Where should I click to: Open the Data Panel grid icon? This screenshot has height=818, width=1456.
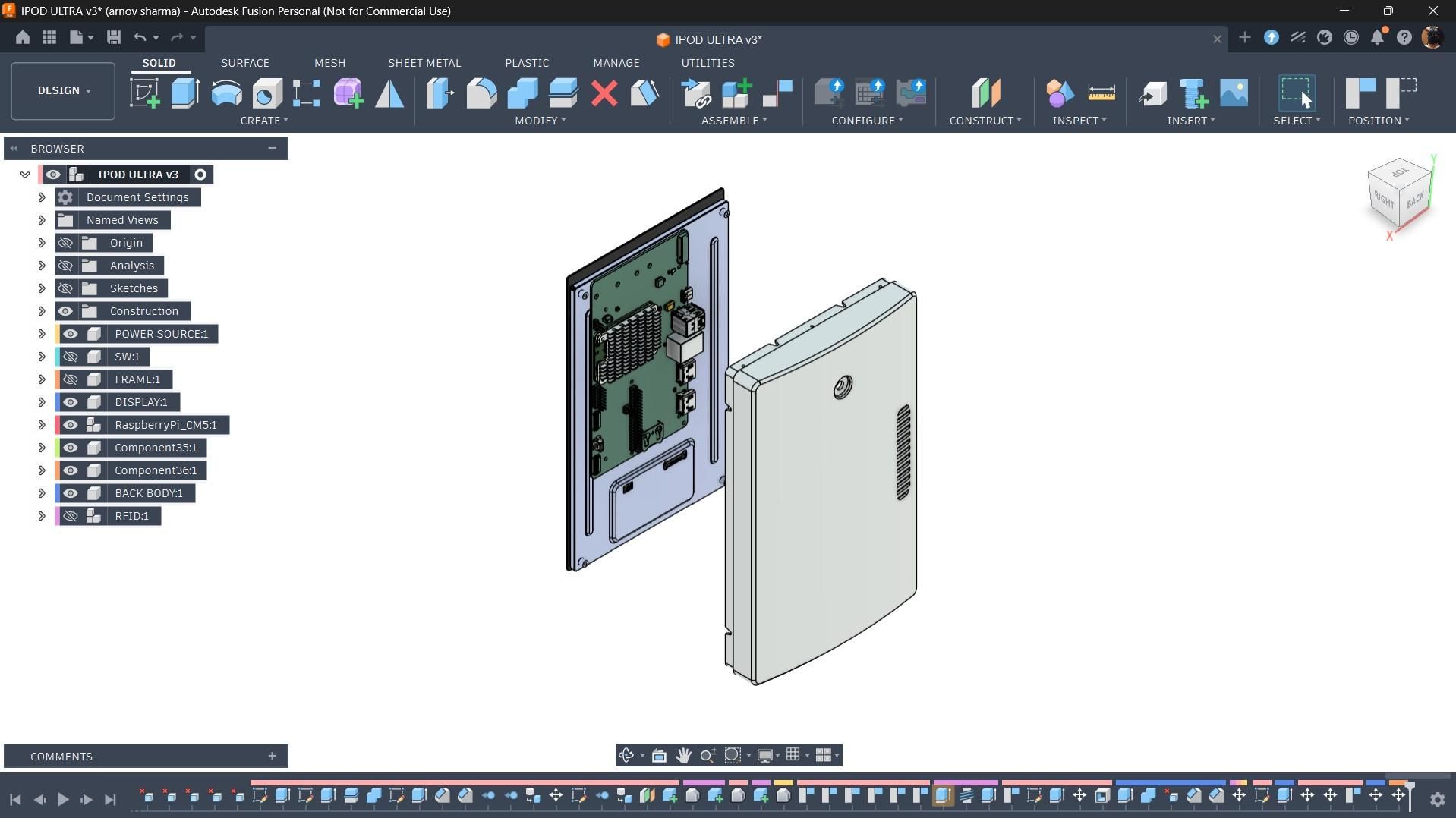pos(49,37)
